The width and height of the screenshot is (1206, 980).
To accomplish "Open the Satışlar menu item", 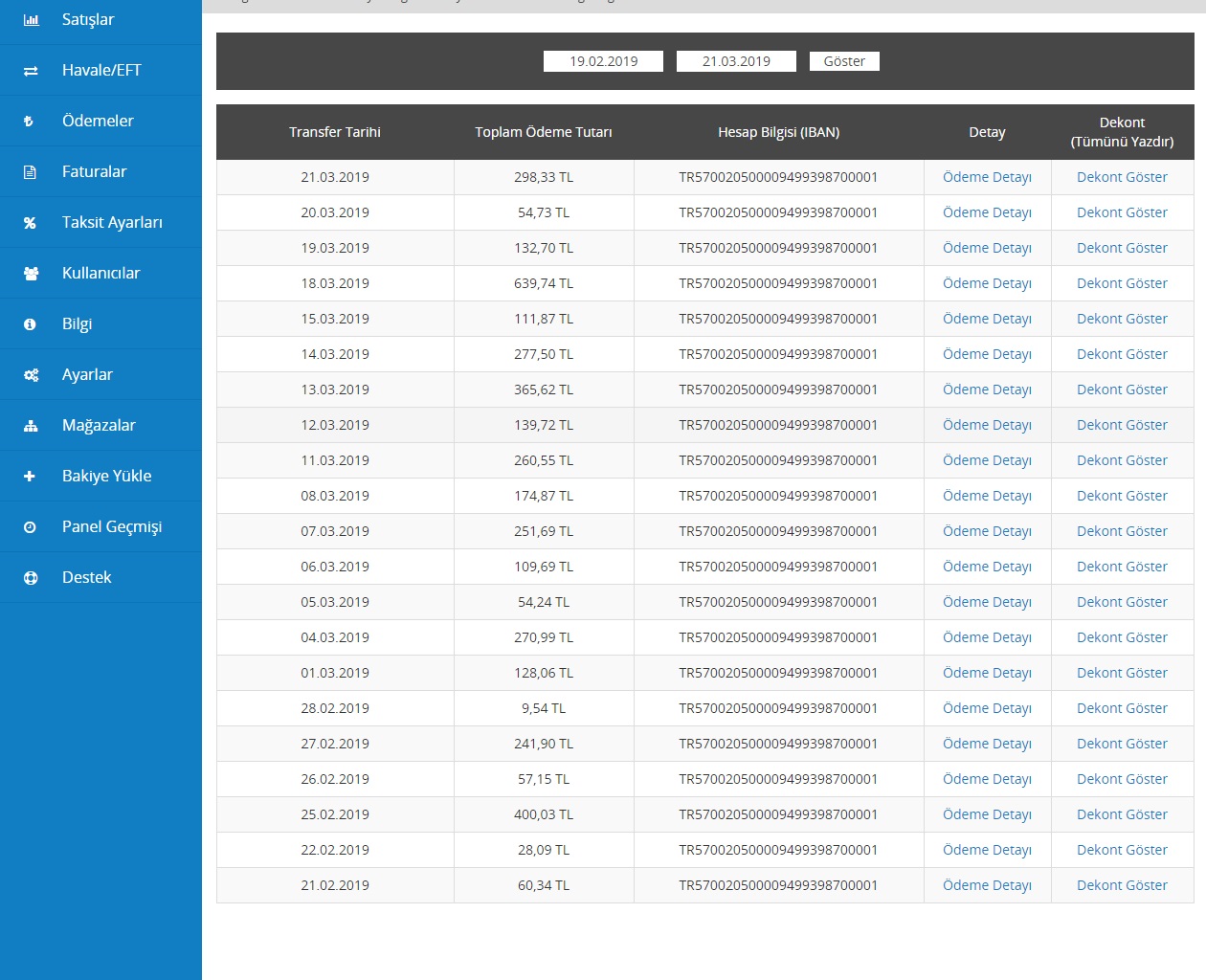I will 100,20.
